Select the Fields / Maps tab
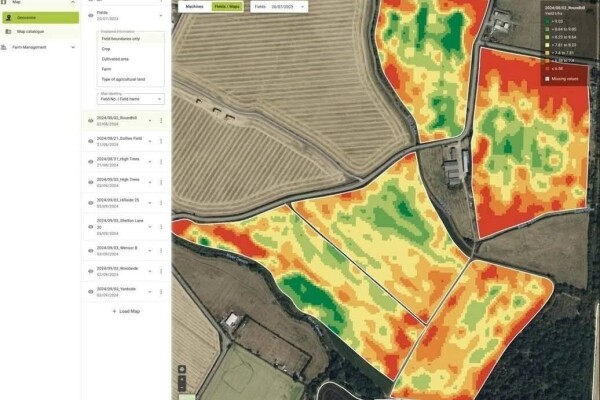 click(x=224, y=7)
